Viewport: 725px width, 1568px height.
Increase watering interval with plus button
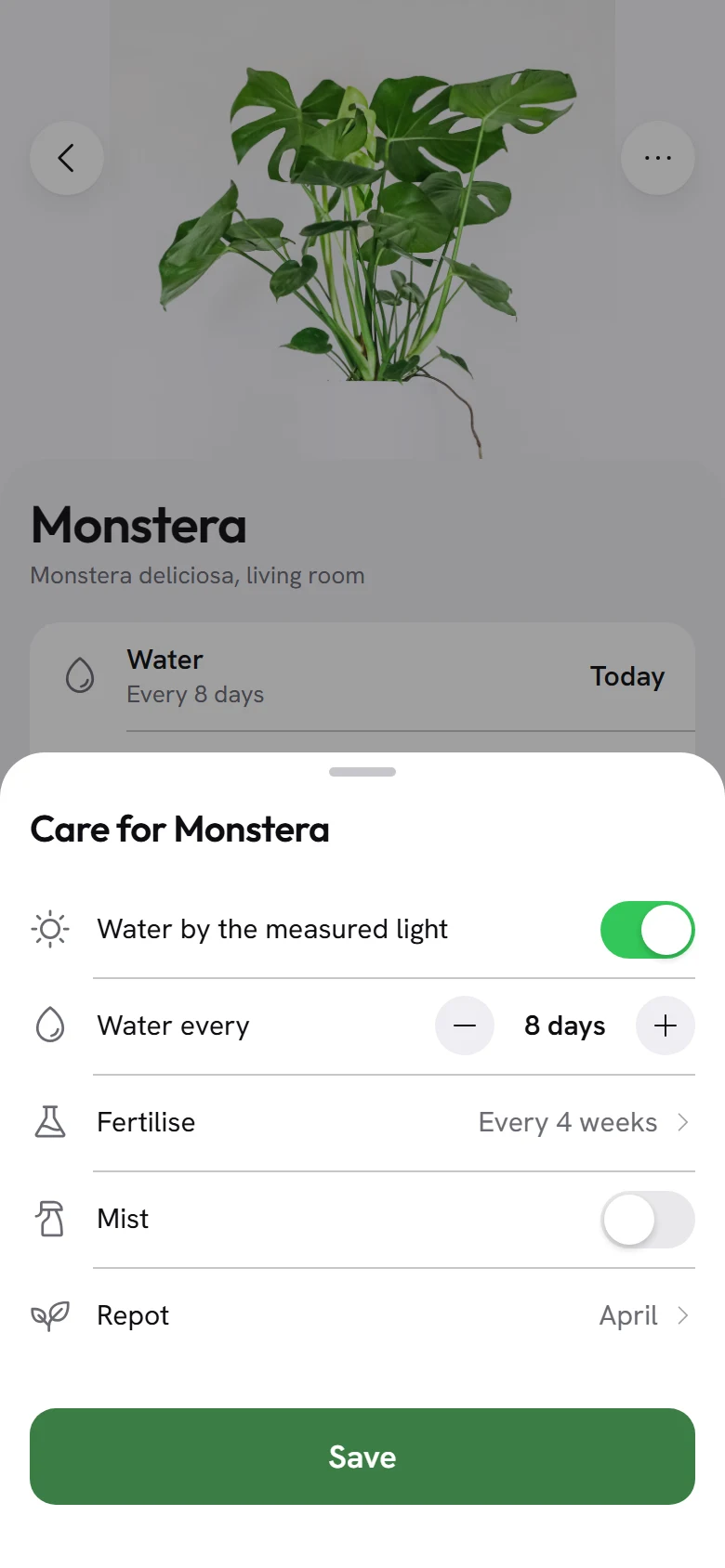click(666, 1026)
